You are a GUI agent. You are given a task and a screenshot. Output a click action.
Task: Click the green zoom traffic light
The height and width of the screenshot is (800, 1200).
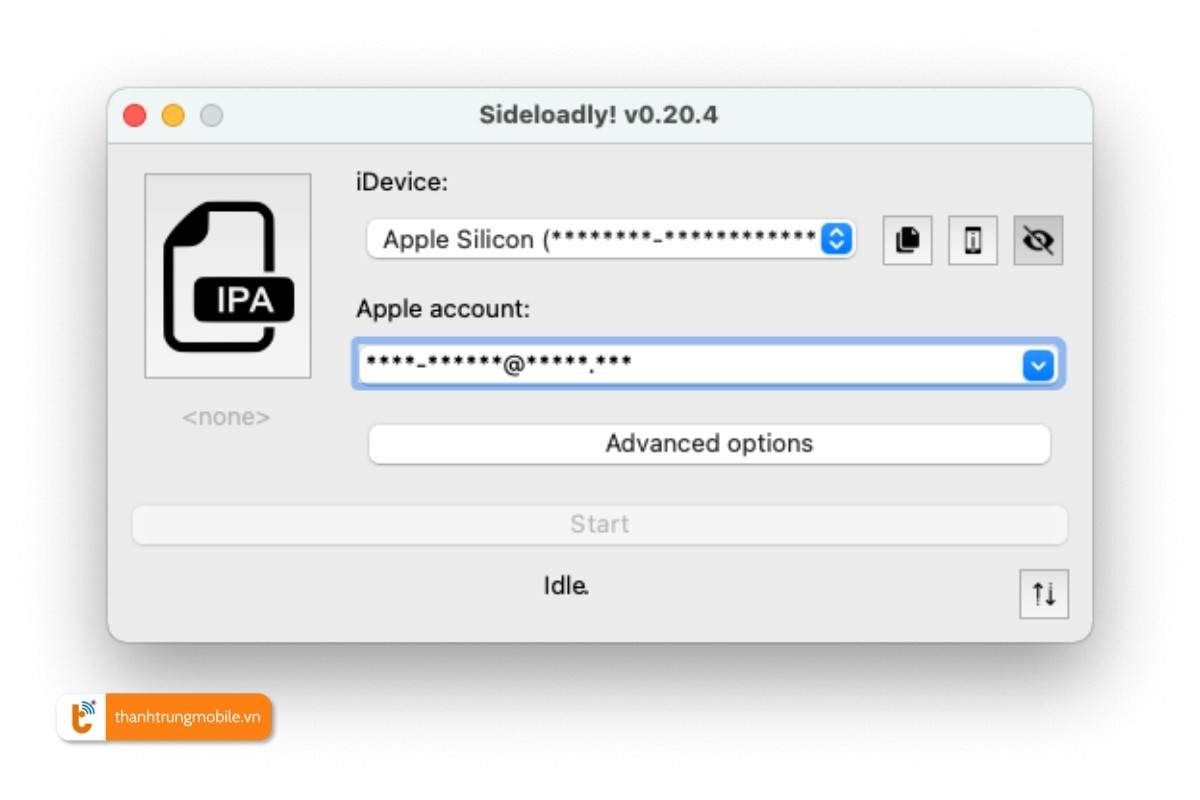click(x=211, y=115)
